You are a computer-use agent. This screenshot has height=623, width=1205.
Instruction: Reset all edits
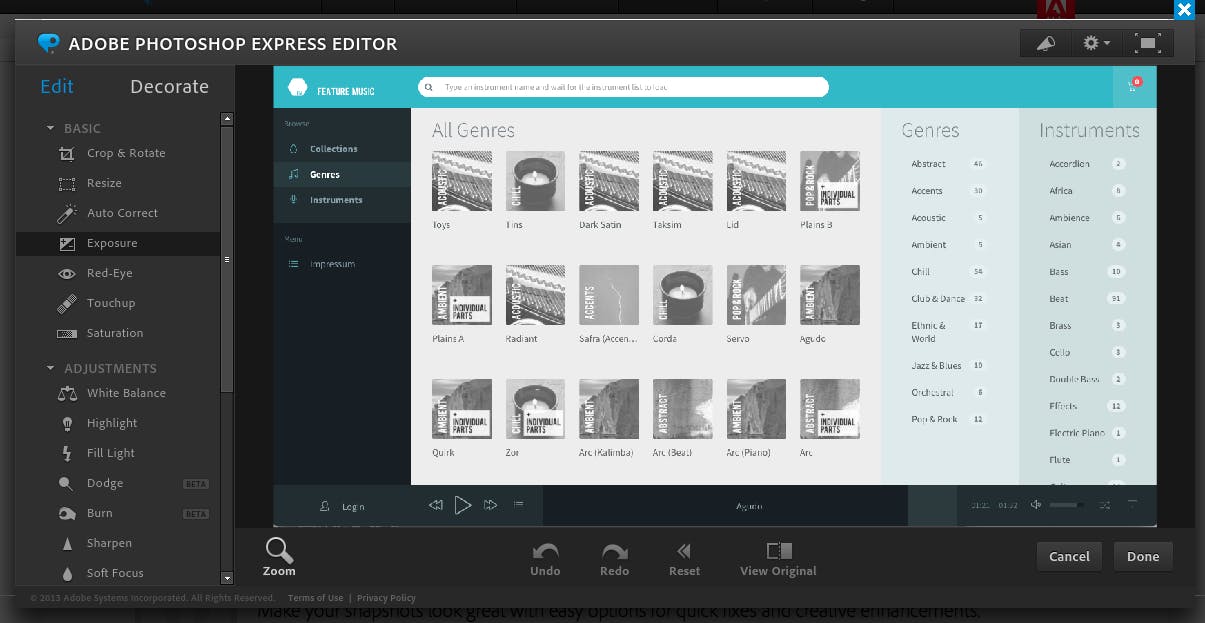click(x=684, y=559)
